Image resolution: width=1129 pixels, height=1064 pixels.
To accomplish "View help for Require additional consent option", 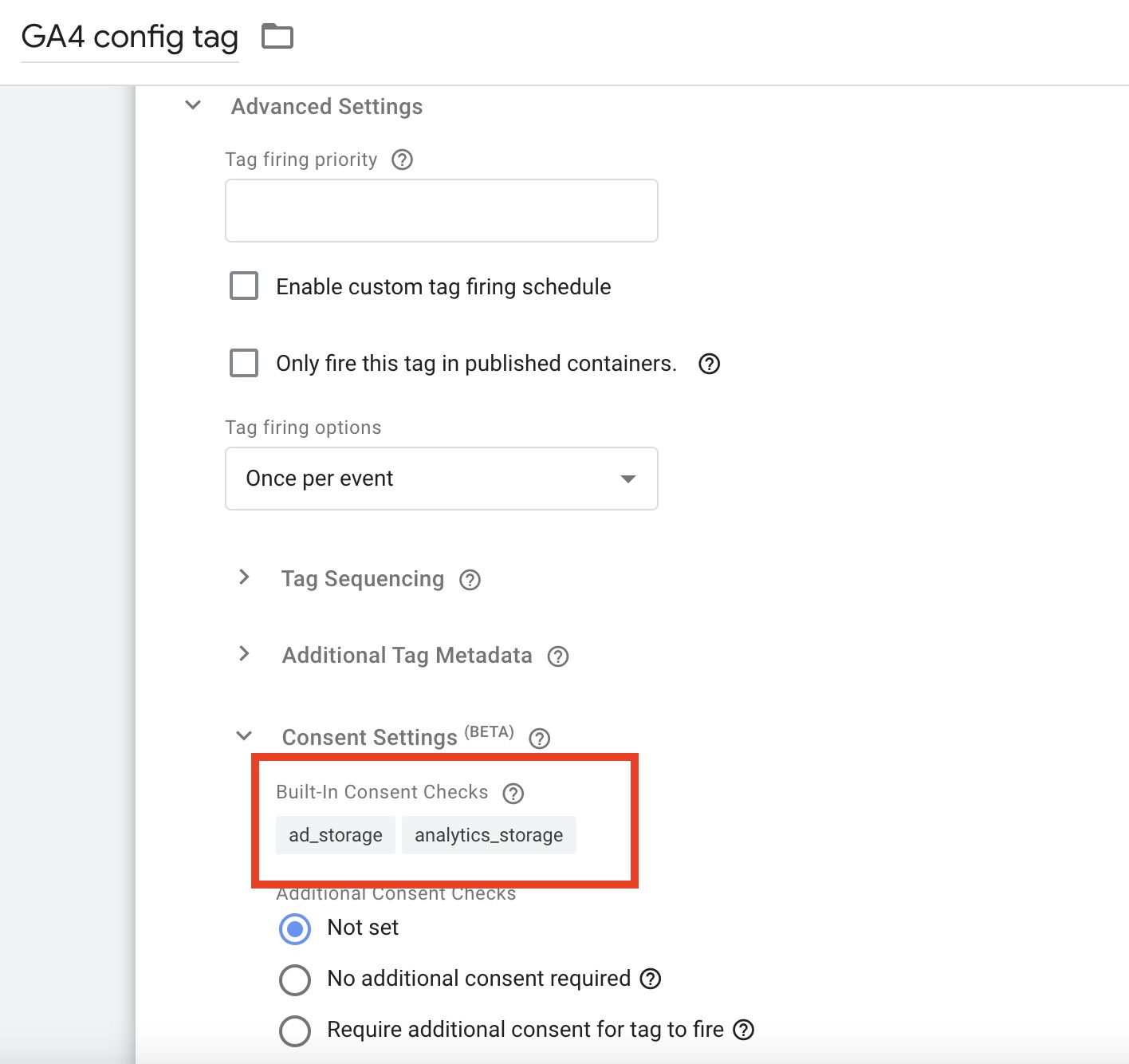I will pyautogui.click(x=743, y=1030).
